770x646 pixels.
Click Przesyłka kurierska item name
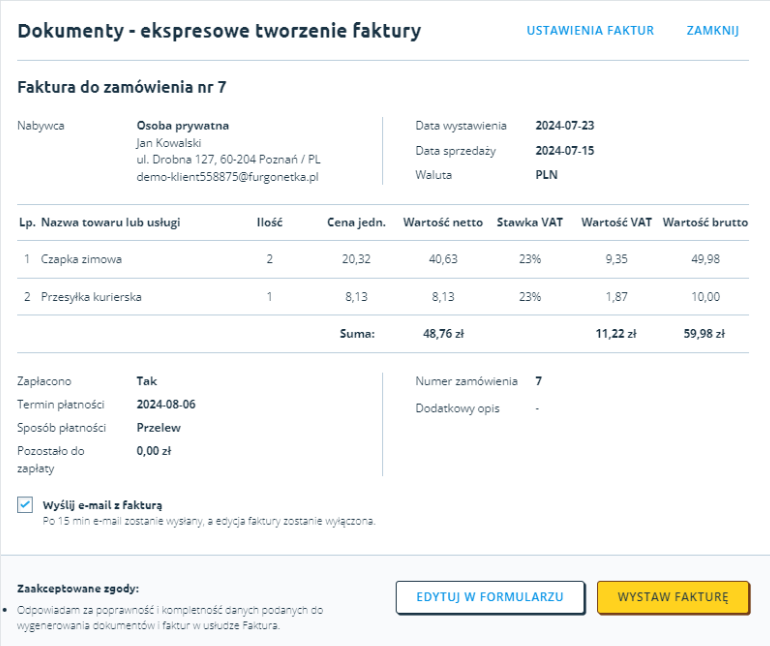91,297
